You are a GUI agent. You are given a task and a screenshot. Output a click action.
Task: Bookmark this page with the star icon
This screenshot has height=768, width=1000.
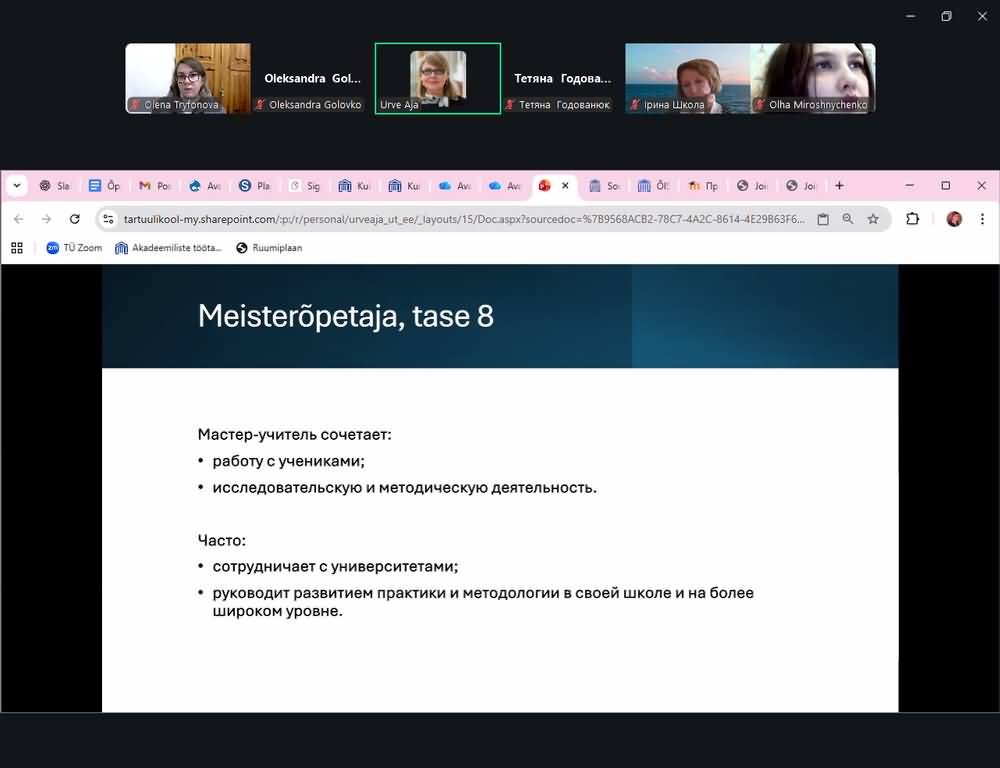click(x=873, y=219)
